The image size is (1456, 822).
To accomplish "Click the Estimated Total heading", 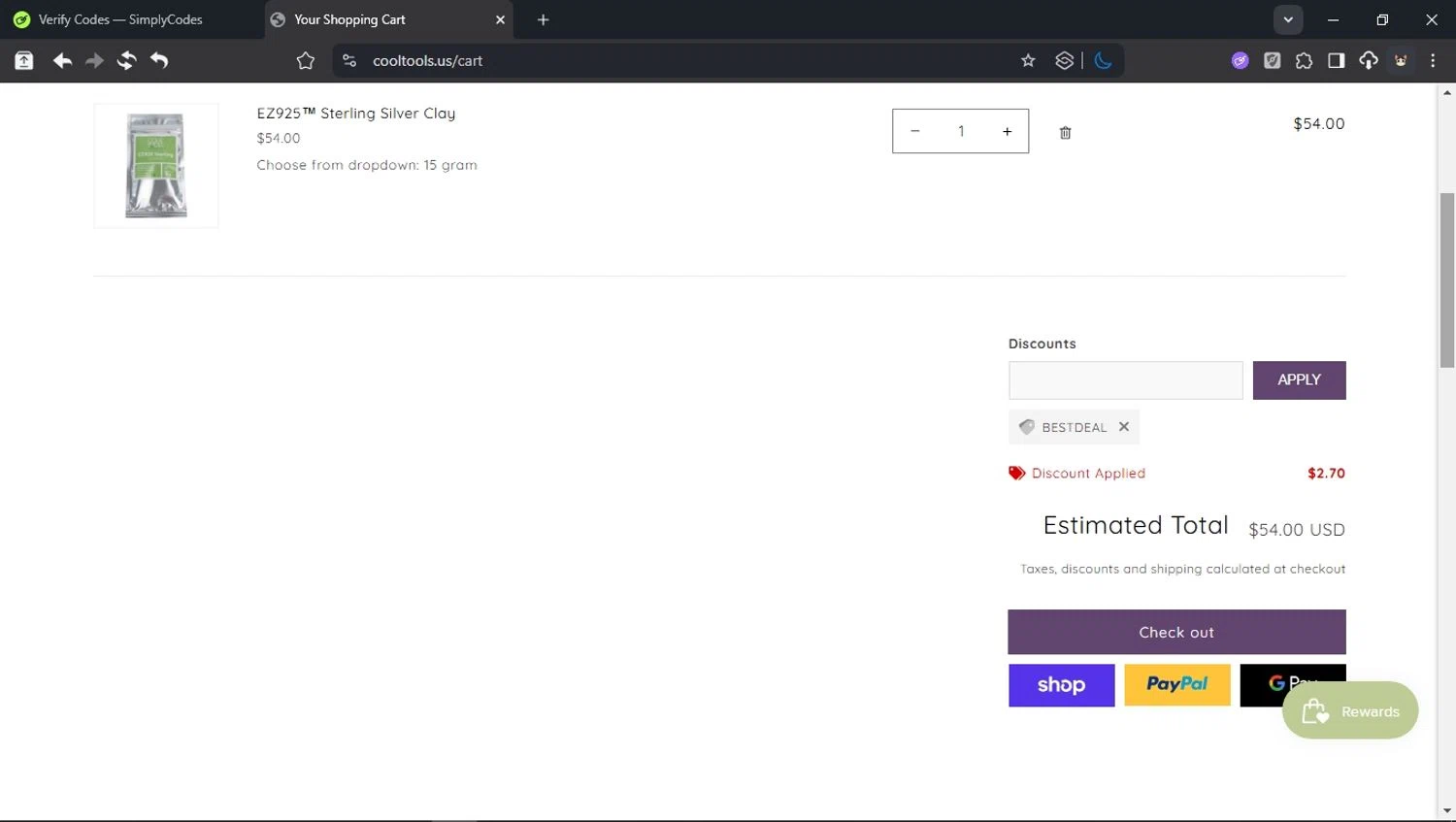I will tap(1136, 525).
